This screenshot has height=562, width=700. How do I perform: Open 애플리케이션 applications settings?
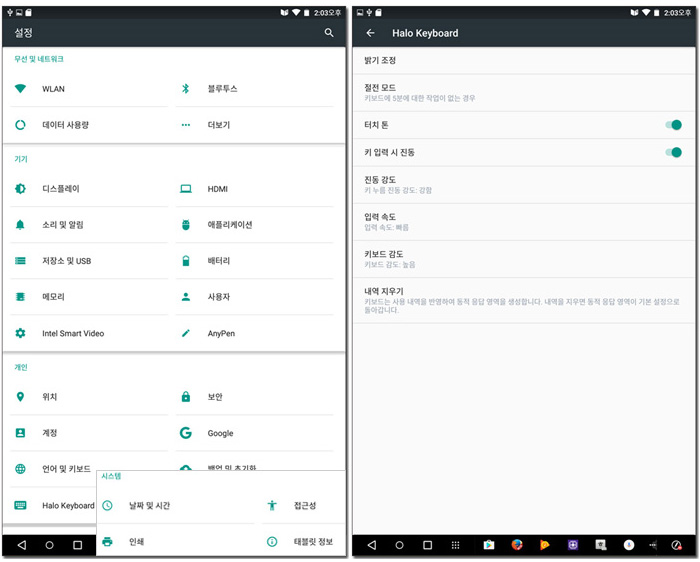[x=254, y=225]
